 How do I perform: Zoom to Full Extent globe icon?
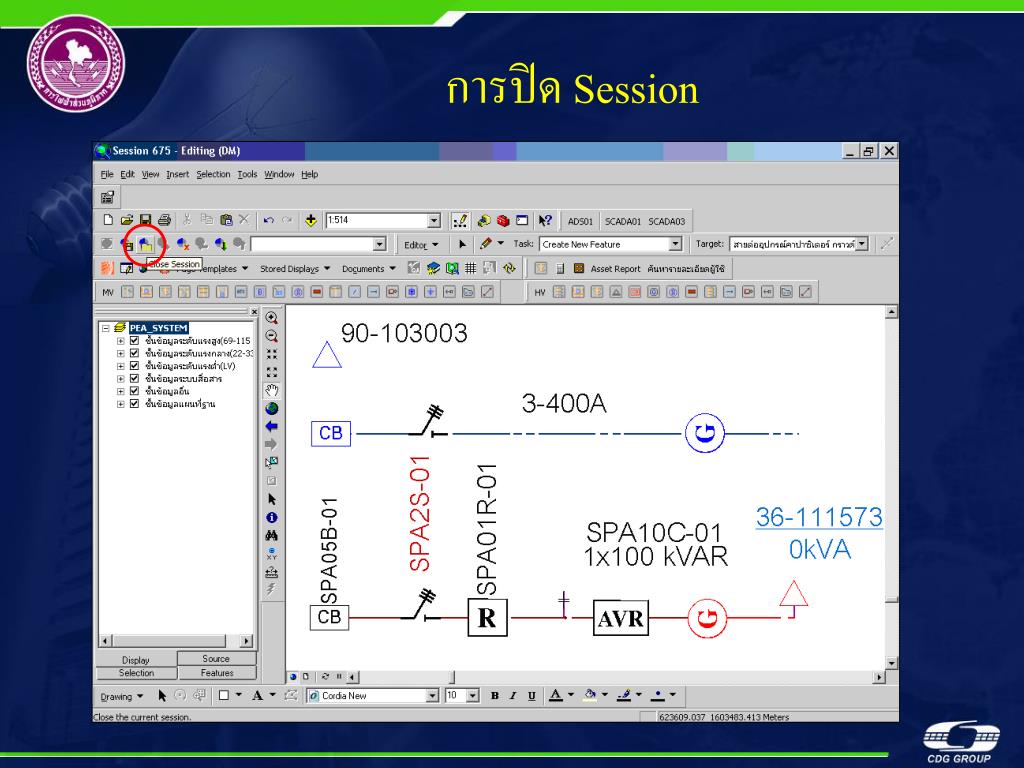click(x=272, y=409)
